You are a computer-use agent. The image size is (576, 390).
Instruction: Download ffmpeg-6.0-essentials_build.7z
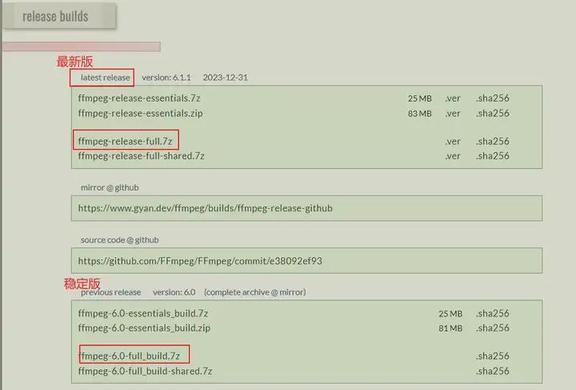point(143,313)
